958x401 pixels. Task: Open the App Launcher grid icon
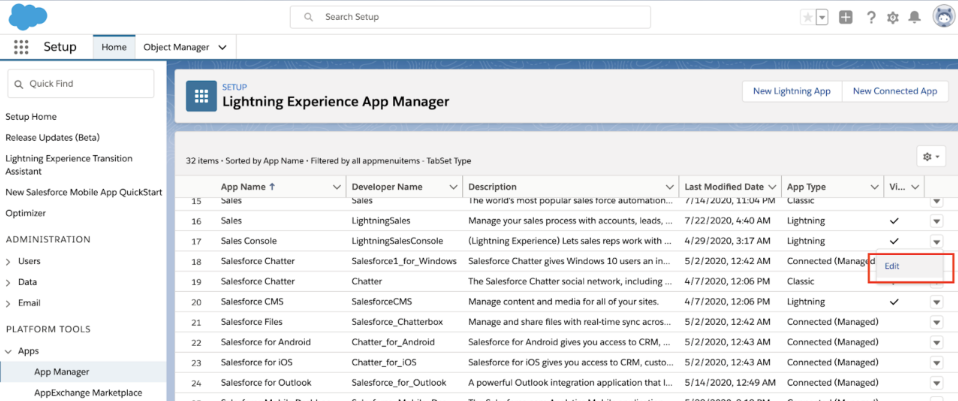coord(21,47)
